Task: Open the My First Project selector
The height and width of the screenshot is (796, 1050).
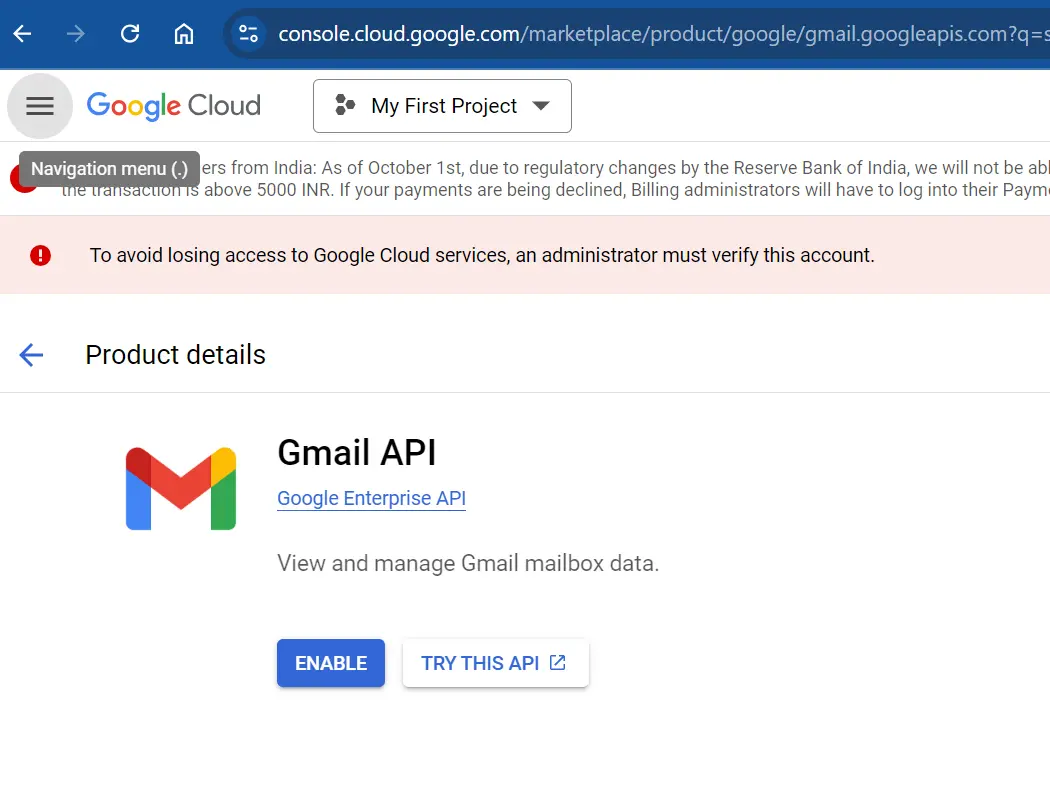Action: pyautogui.click(x=442, y=106)
